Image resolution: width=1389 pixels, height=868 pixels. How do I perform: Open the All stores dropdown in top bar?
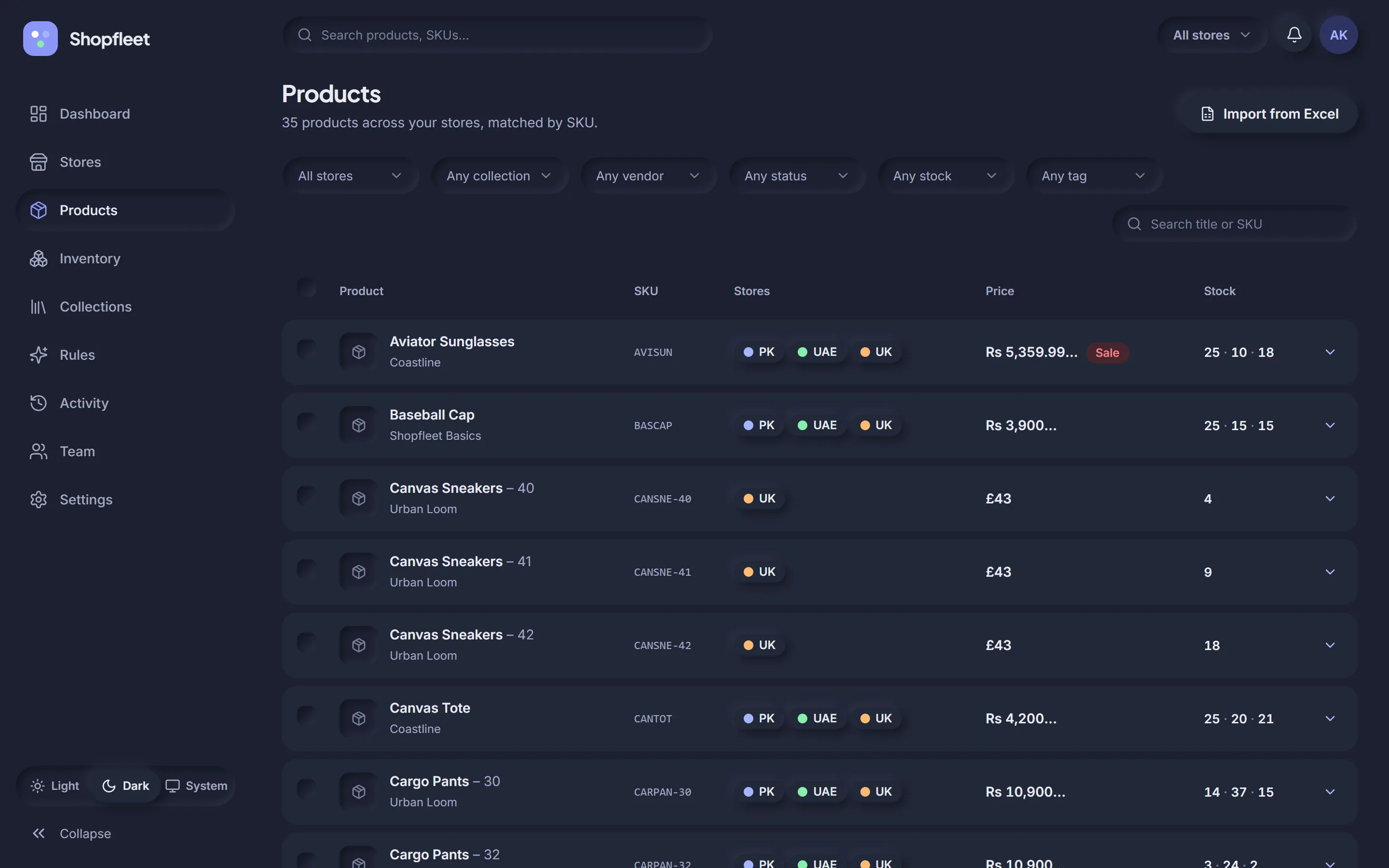[1212, 35]
